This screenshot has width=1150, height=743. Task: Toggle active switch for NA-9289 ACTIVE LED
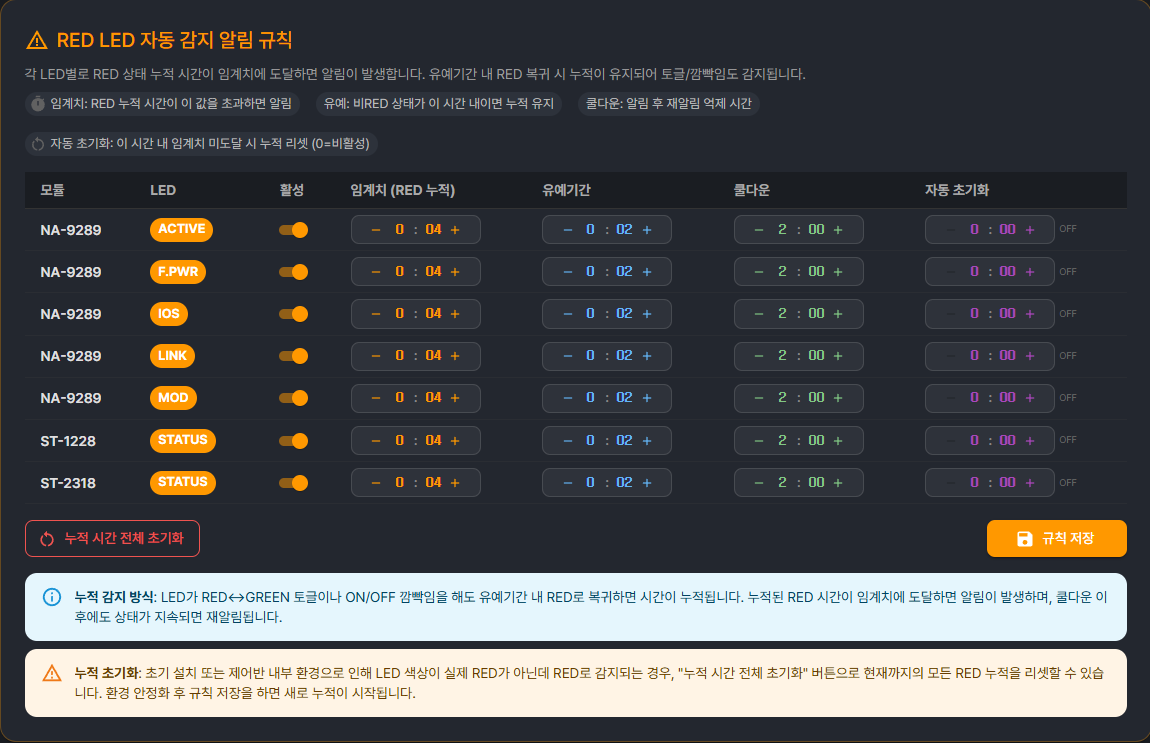coord(293,230)
